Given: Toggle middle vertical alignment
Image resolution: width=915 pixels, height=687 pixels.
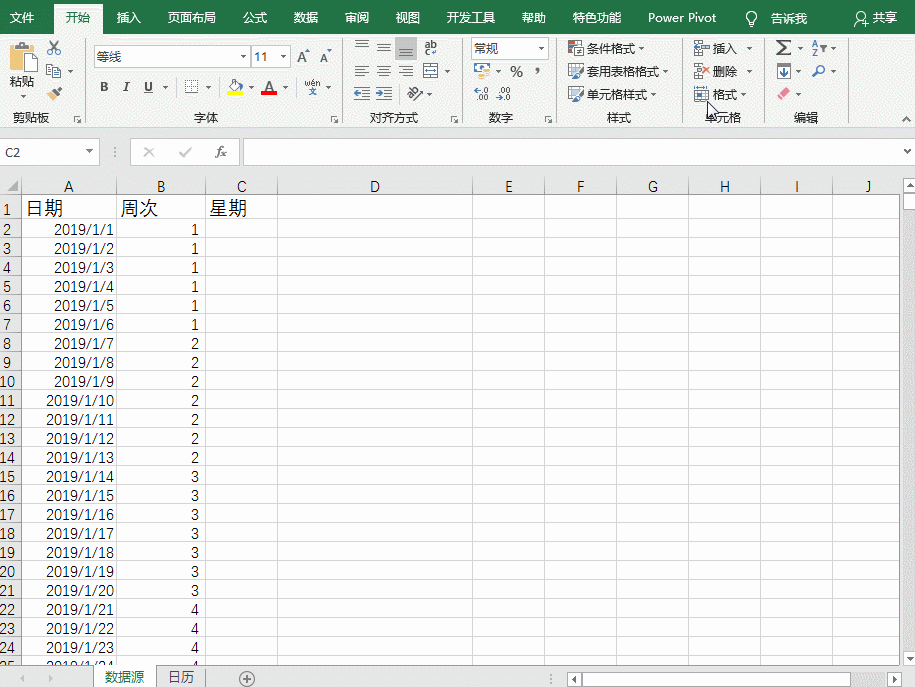Looking at the screenshot, I should click(x=384, y=48).
